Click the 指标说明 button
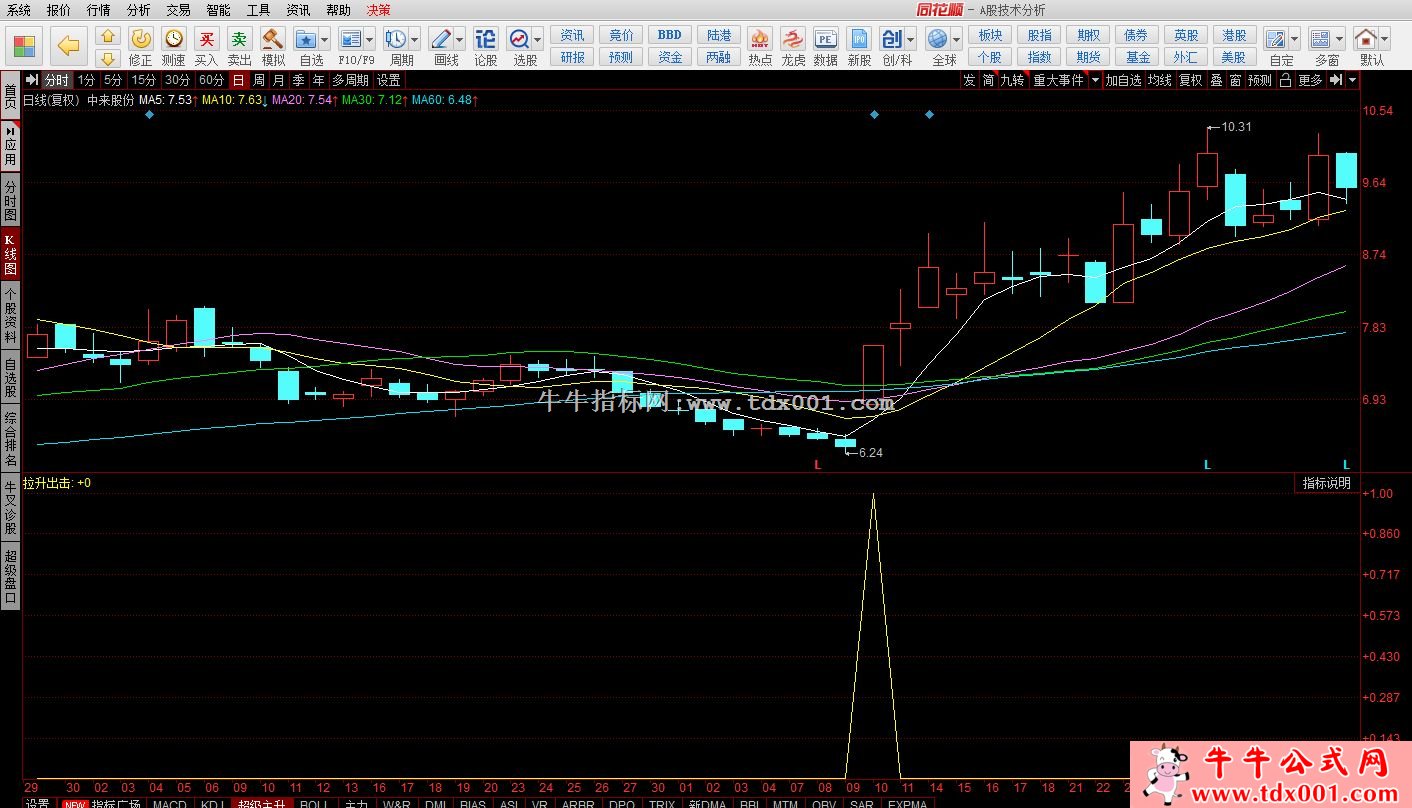This screenshot has height=808, width=1412. [1326, 483]
